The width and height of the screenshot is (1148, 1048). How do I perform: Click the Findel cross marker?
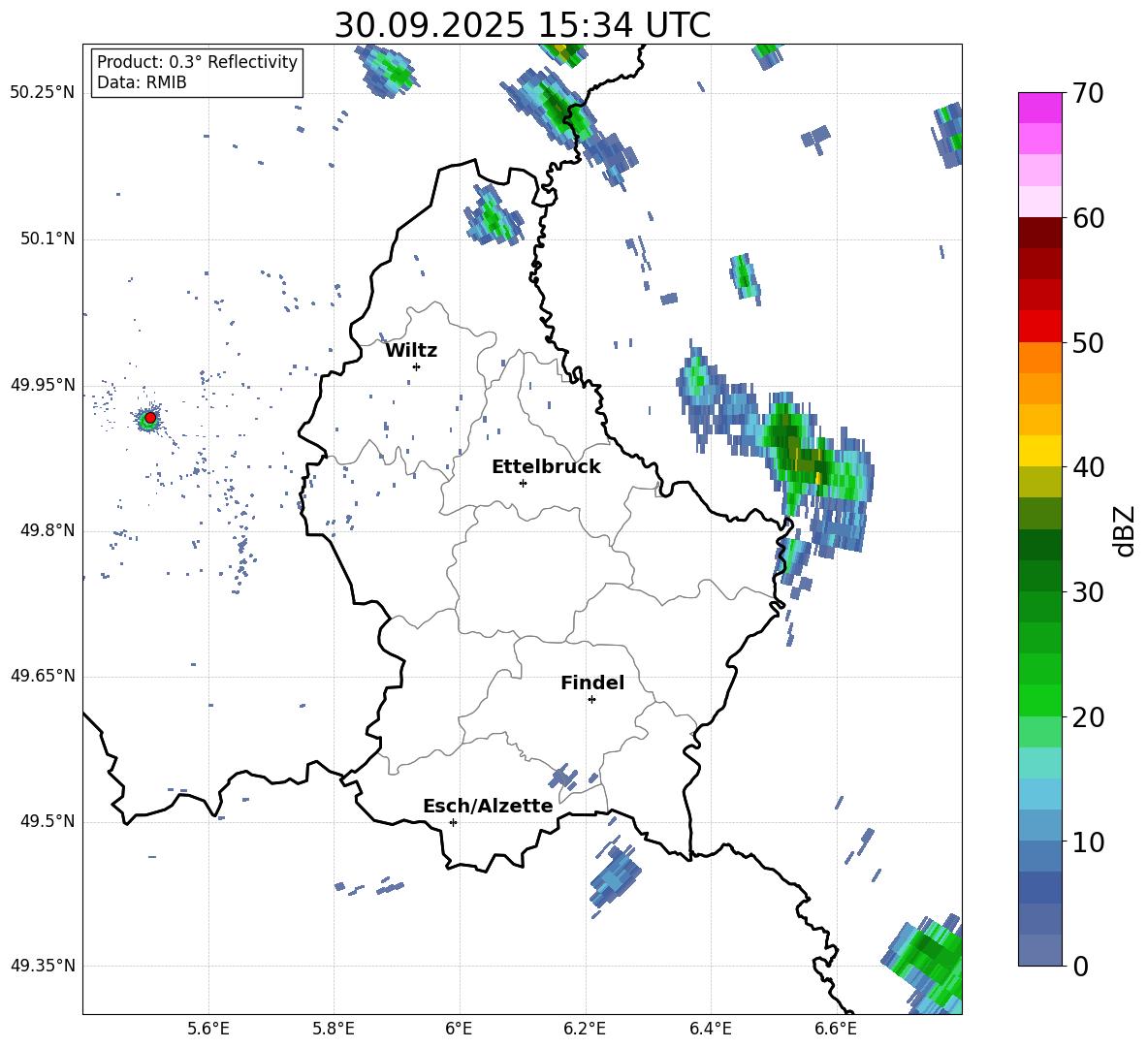pyautogui.click(x=591, y=700)
